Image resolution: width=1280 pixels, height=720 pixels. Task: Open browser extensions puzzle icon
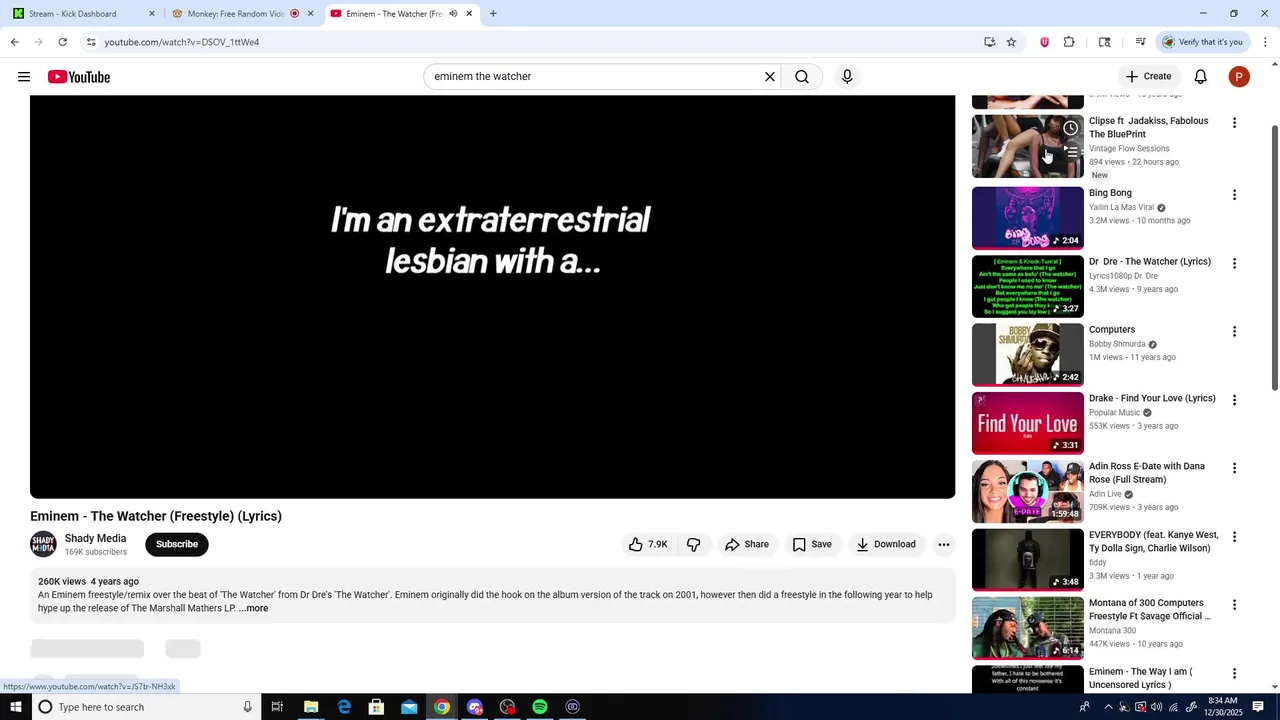coord(1069,42)
